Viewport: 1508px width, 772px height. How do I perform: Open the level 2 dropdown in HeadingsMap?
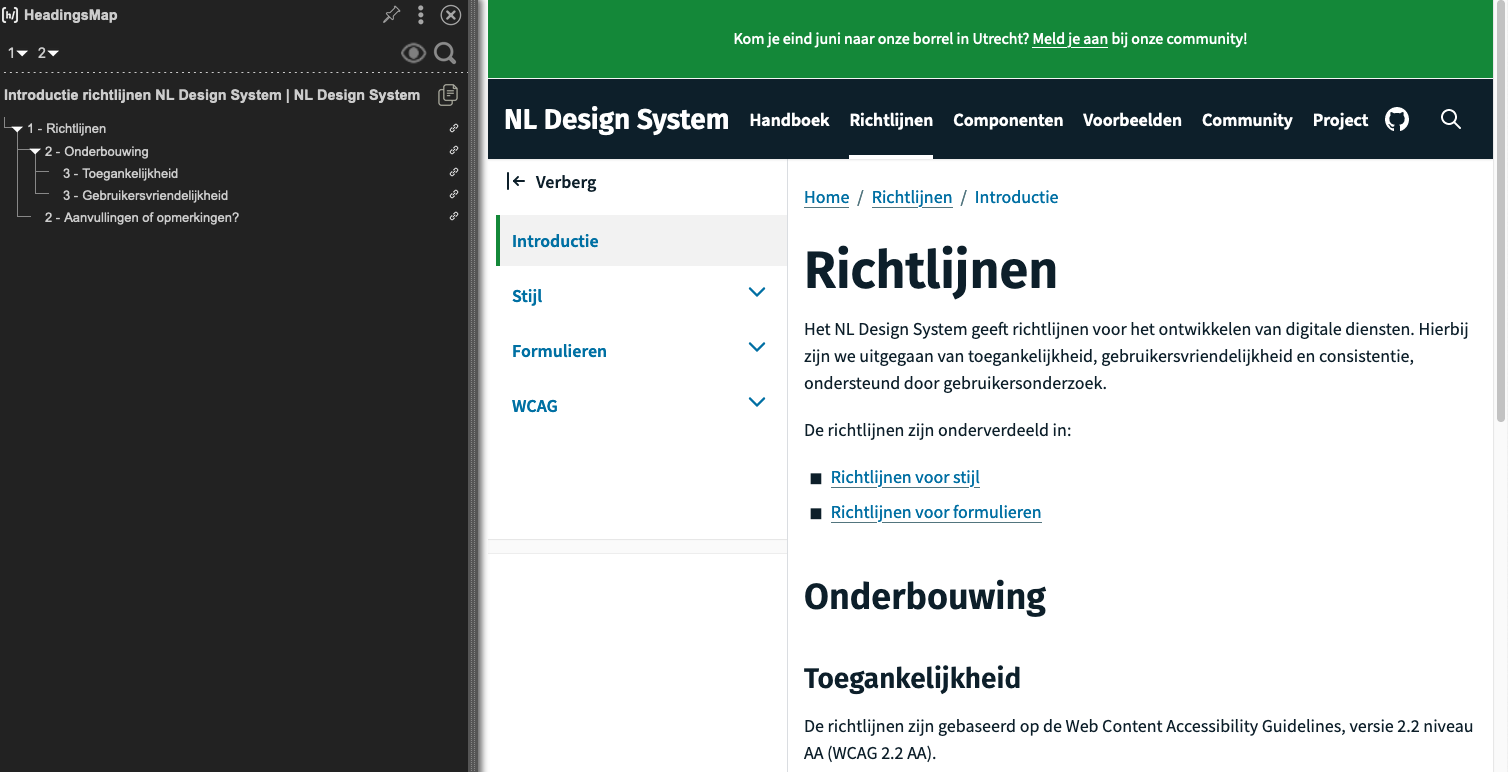48,53
